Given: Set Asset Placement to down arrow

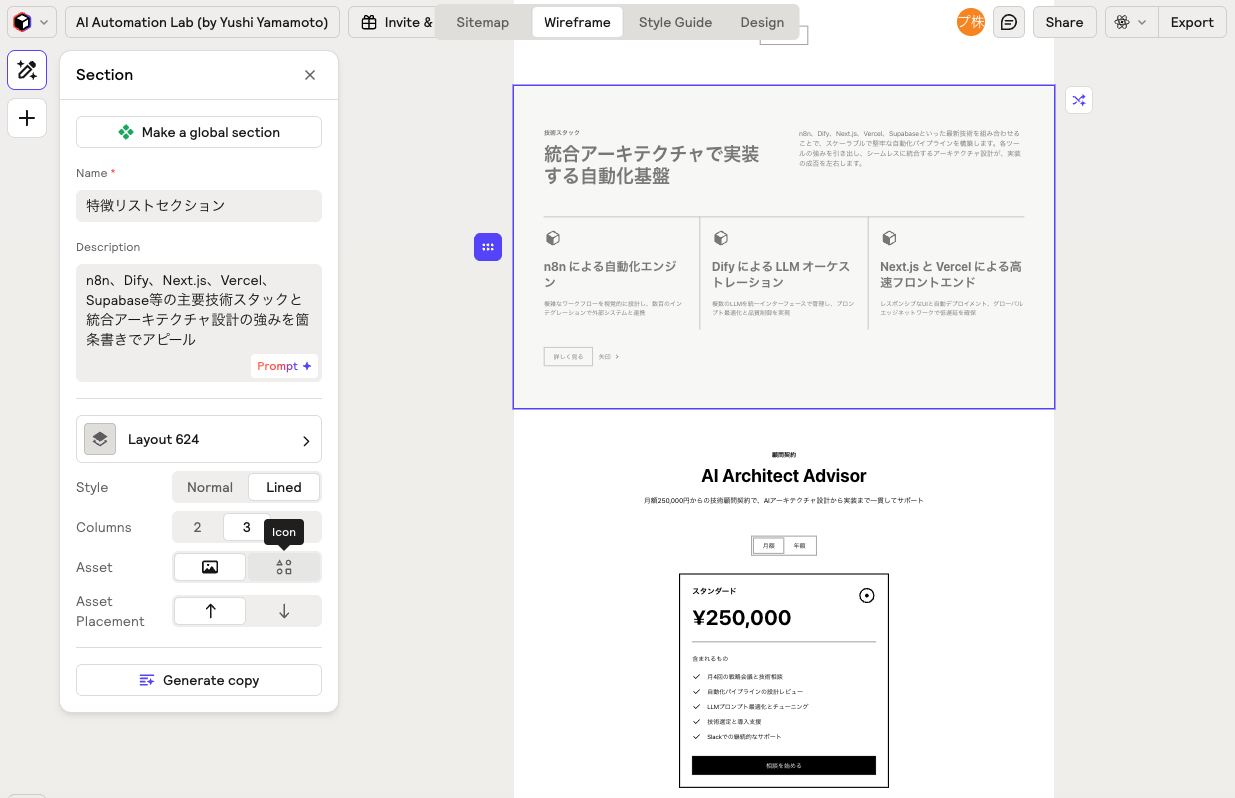Looking at the screenshot, I should (284, 611).
